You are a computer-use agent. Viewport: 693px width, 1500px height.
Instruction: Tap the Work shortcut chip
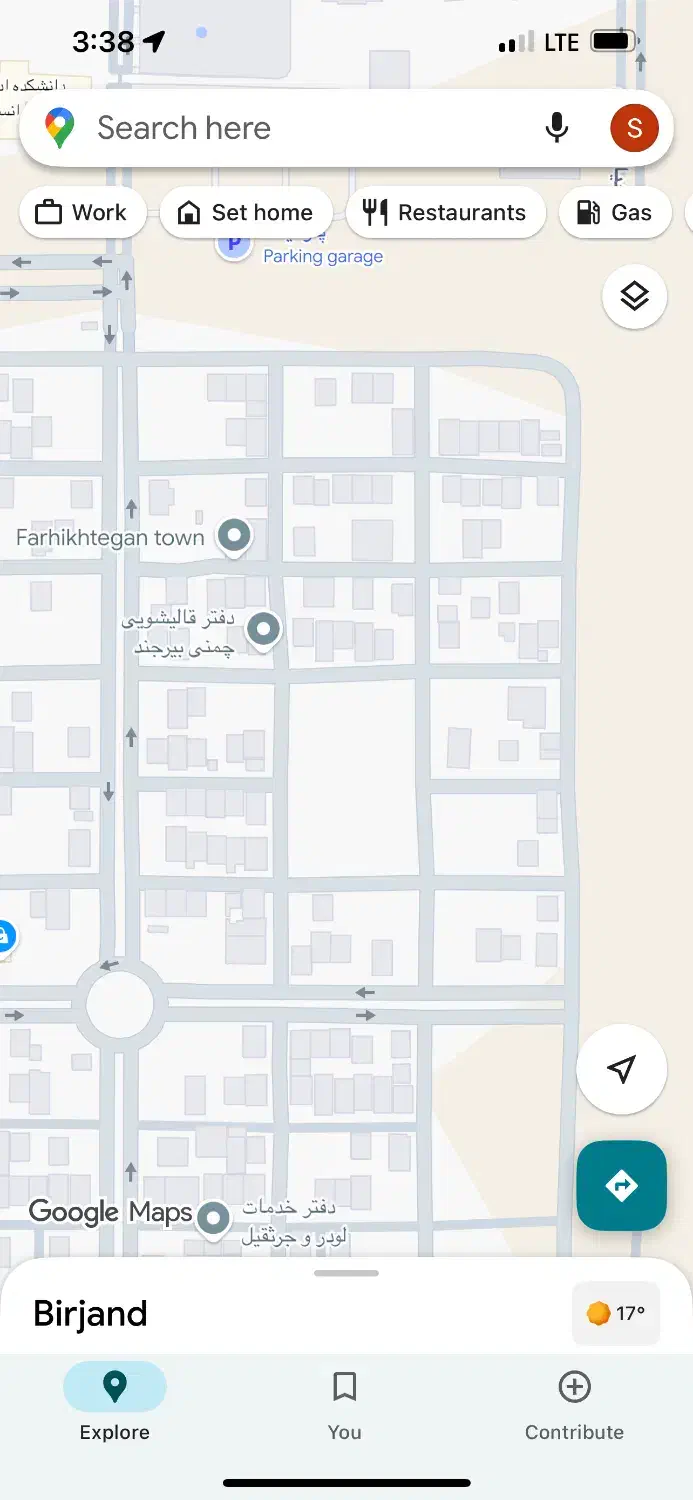click(x=83, y=213)
